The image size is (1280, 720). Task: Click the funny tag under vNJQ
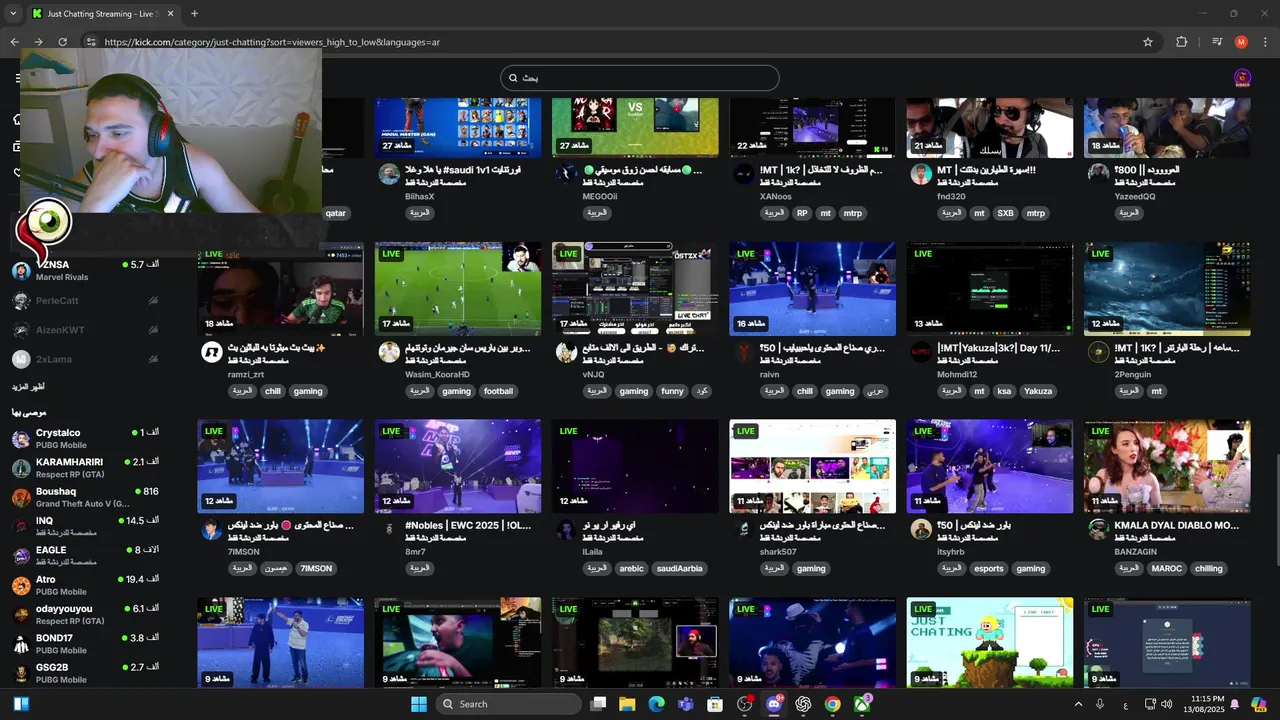(672, 391)
